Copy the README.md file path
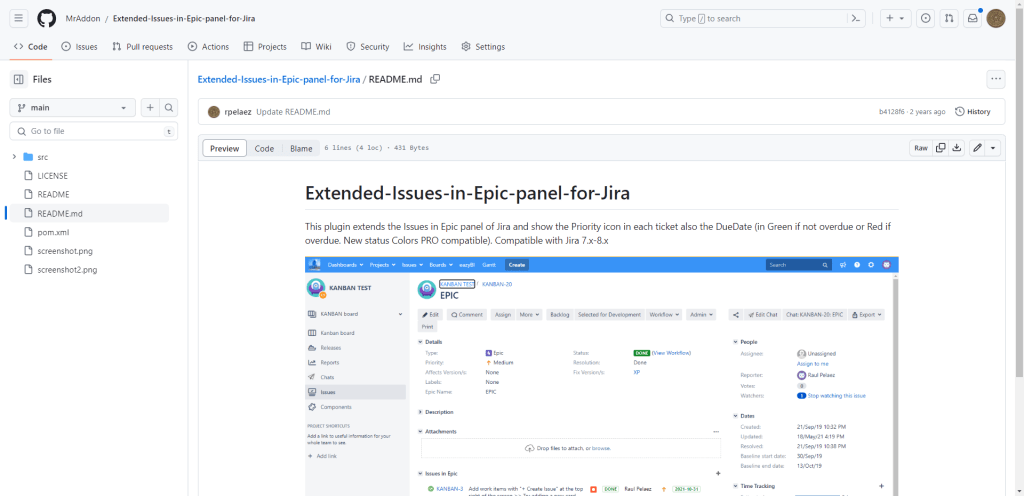 tap(435, 79)
